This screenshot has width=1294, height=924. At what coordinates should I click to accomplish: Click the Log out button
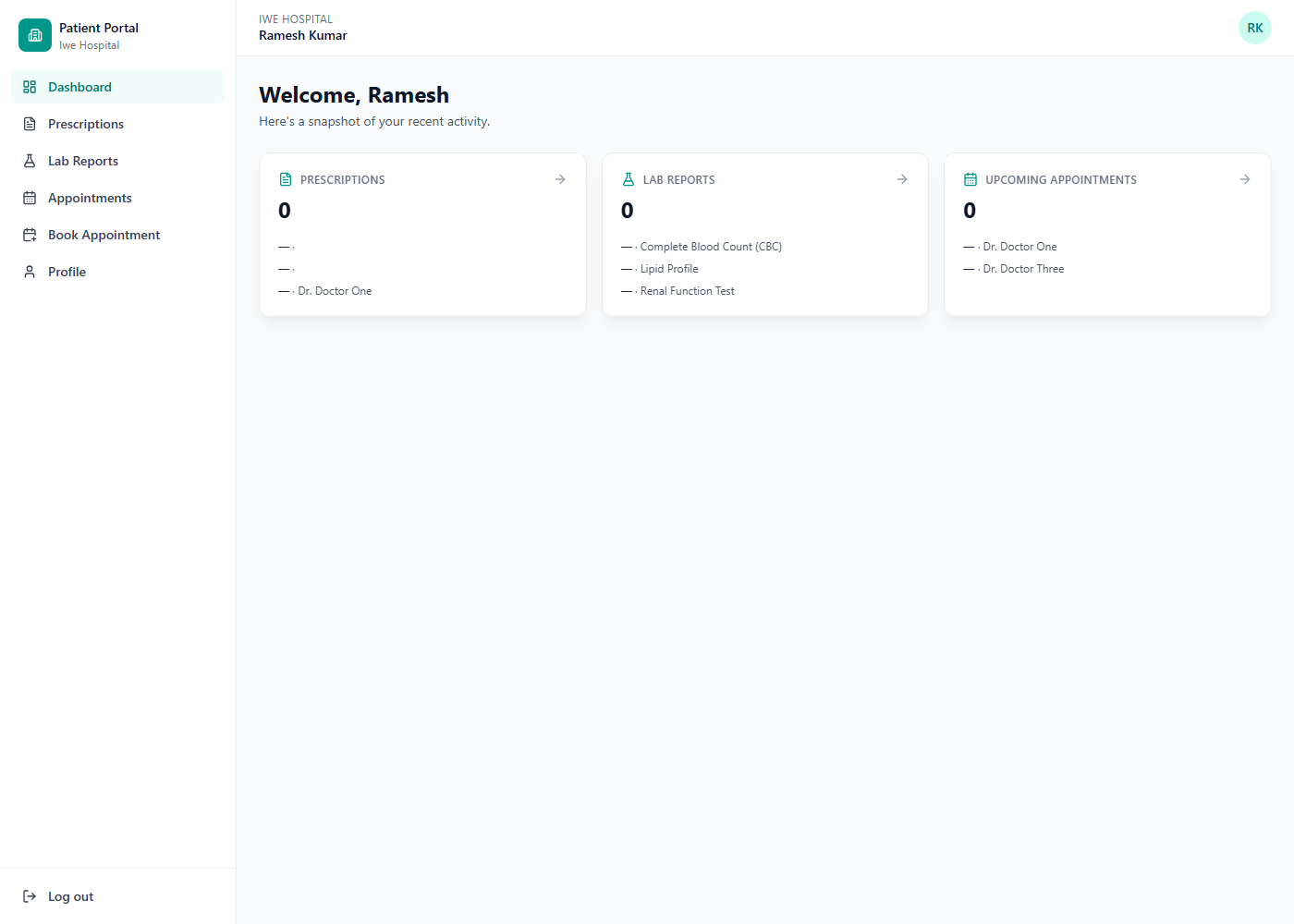click(117, 896)
